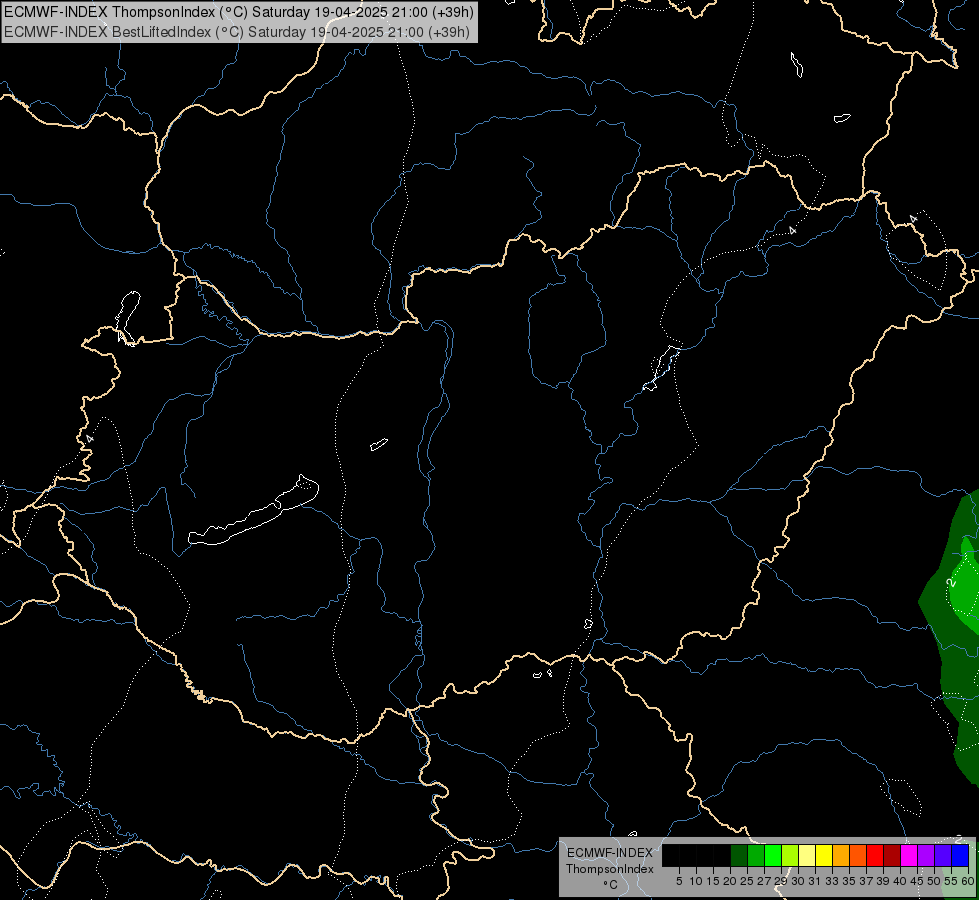The image size is (979, 900).
Task: Click the legend tick label '50'
Action: pyautogui.click(x=934, y=881)
